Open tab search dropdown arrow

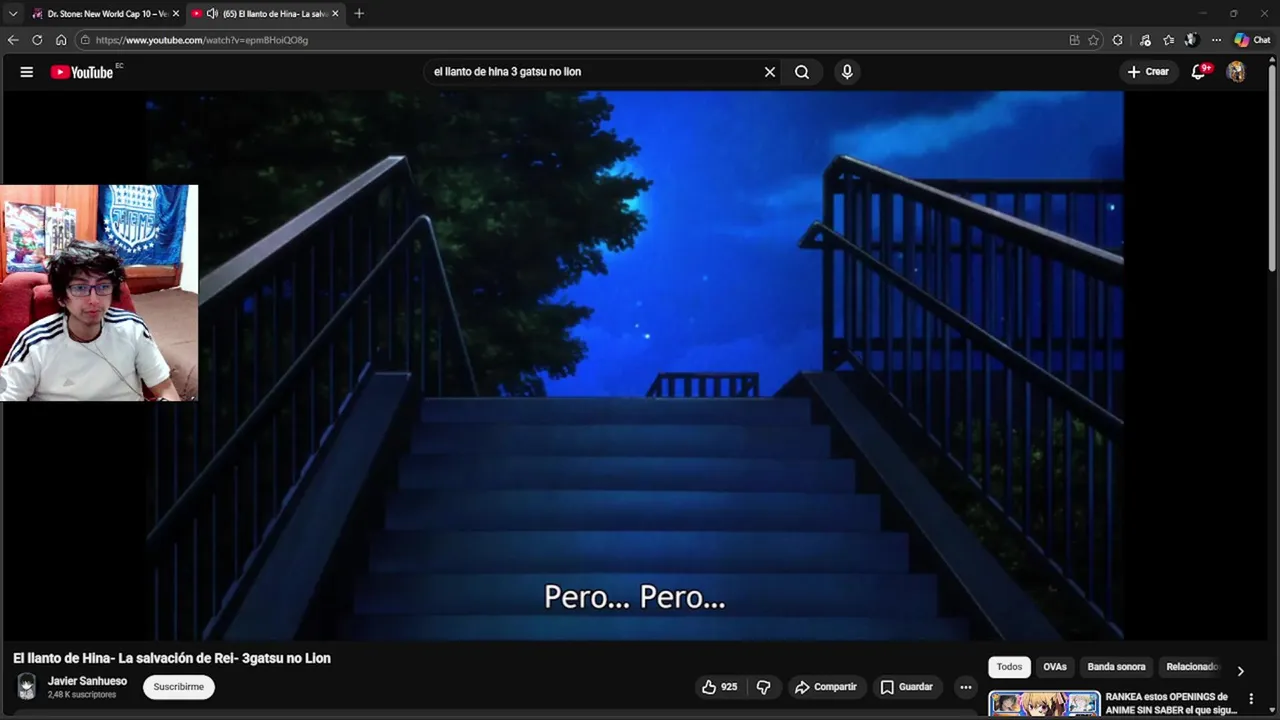click(x=13, y=13)
